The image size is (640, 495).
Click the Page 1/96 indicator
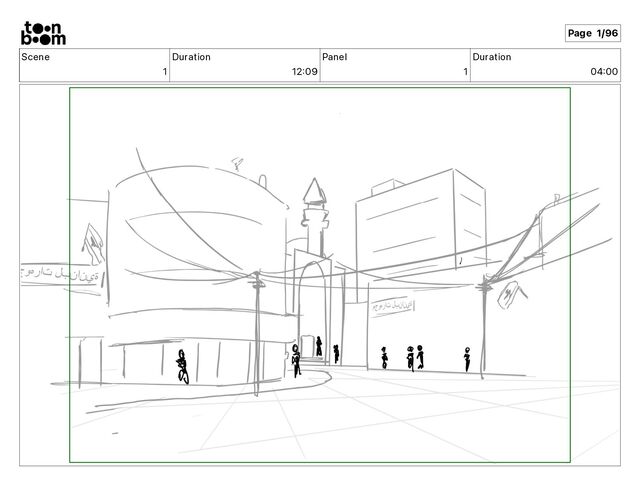pos(593,33)
